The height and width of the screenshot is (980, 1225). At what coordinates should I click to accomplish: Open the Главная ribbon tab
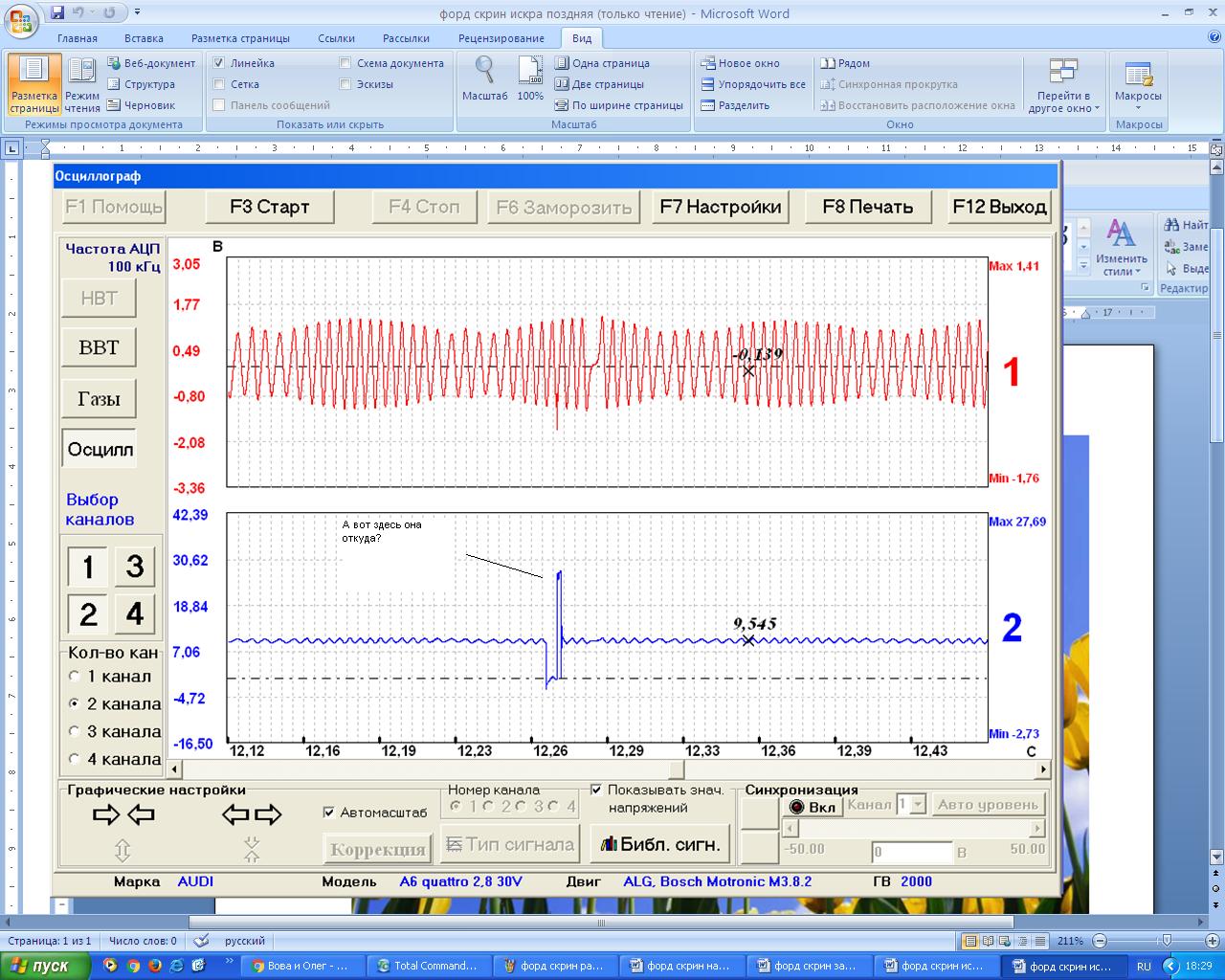[x=78, y=38]
